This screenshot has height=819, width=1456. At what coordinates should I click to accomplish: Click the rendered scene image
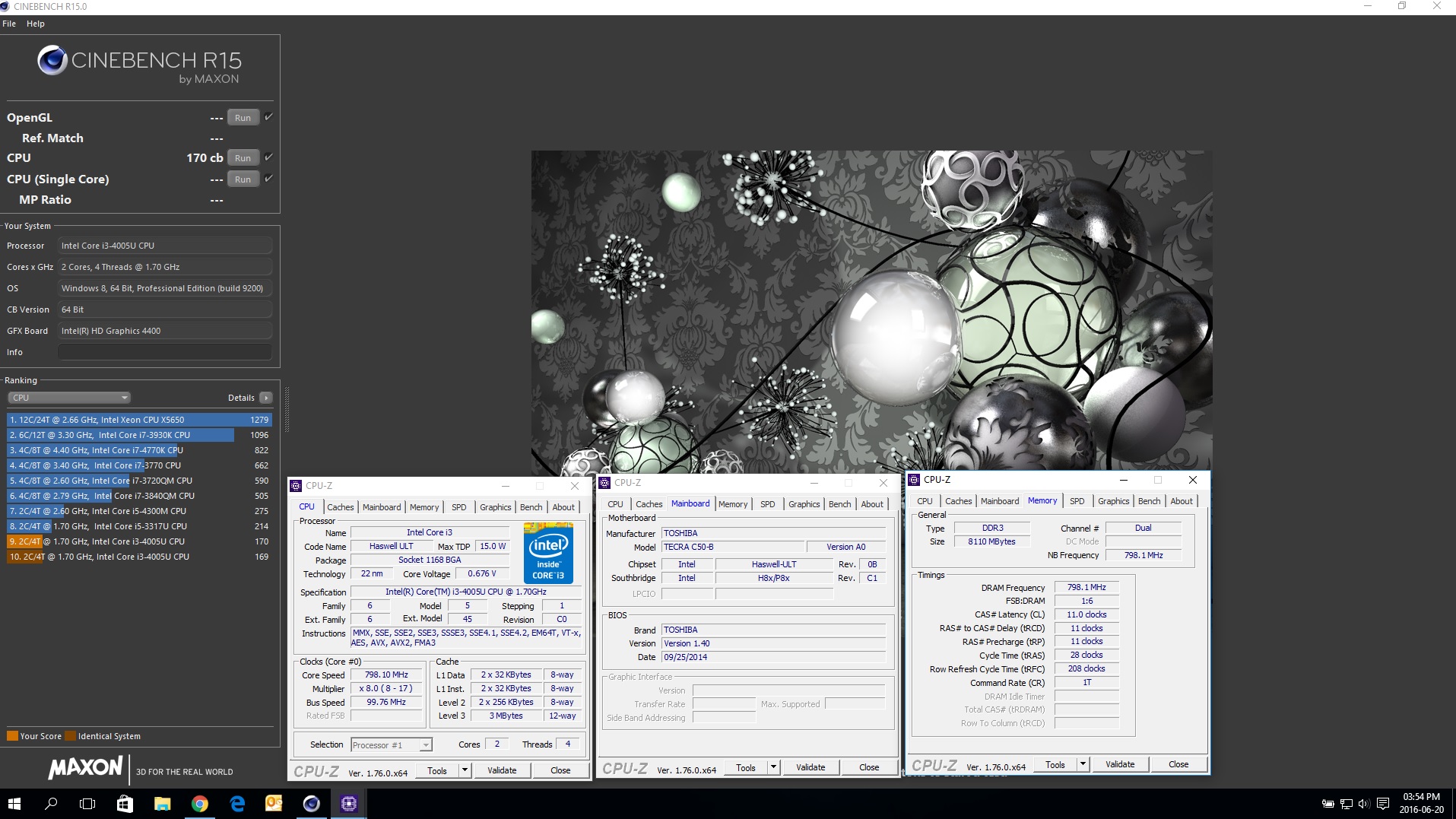point(871,312)
